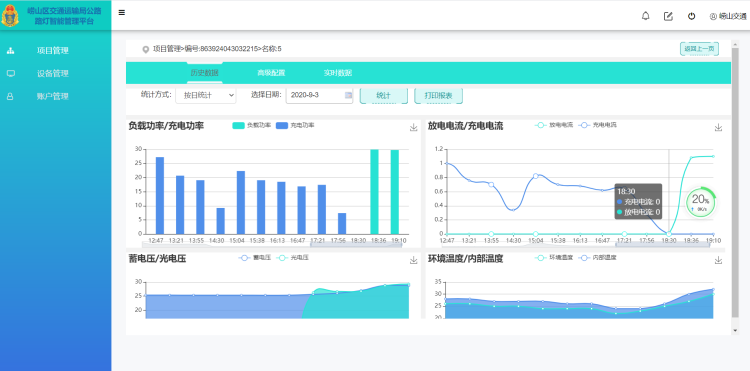Toggle 负载功率 legend series visibility
This screenshot has width=750, height=371.
[252, 125]
